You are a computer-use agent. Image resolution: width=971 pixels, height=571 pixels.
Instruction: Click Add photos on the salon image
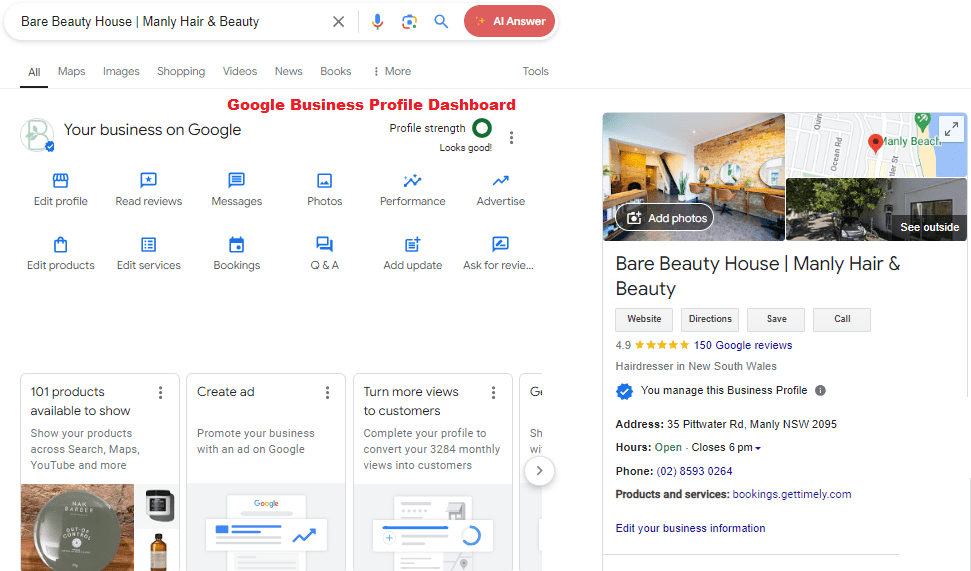click(x=664, y=218)
